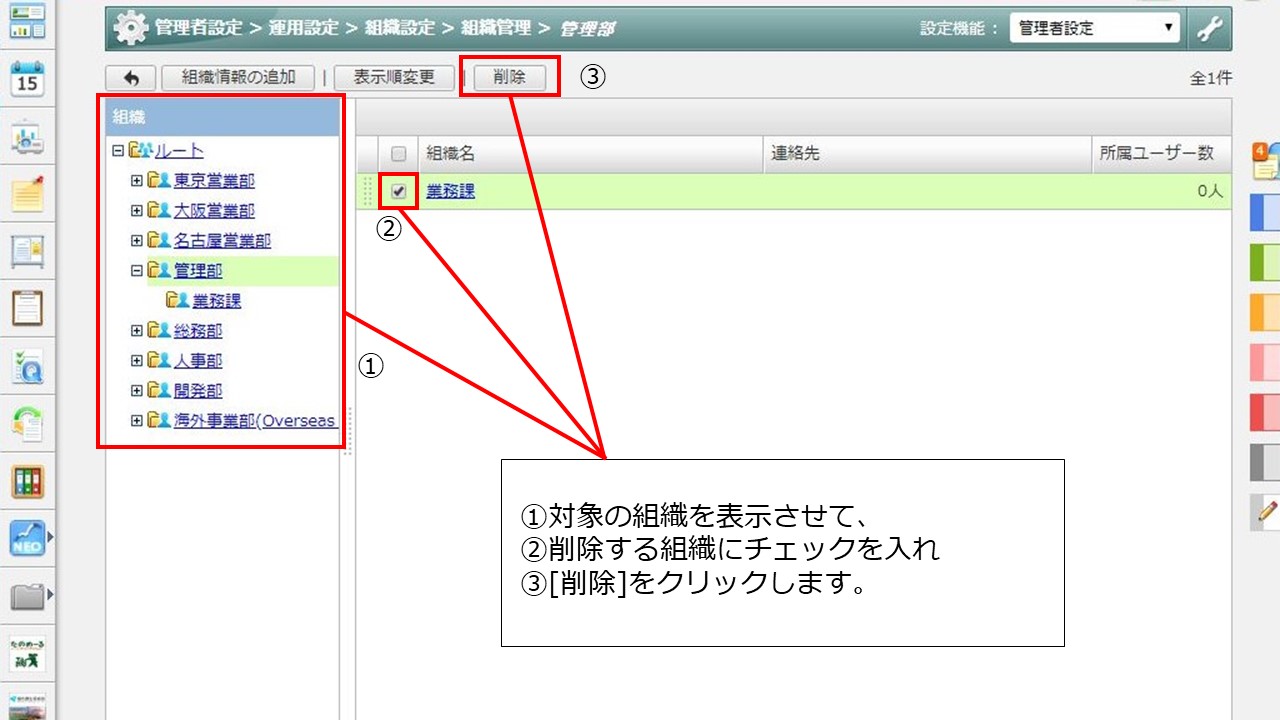The height and width of the screenshot is (720, 1280).
Task: Uncheck the 業務課 row checkbox
Action: pyautogui.click(x=399, y=191)
